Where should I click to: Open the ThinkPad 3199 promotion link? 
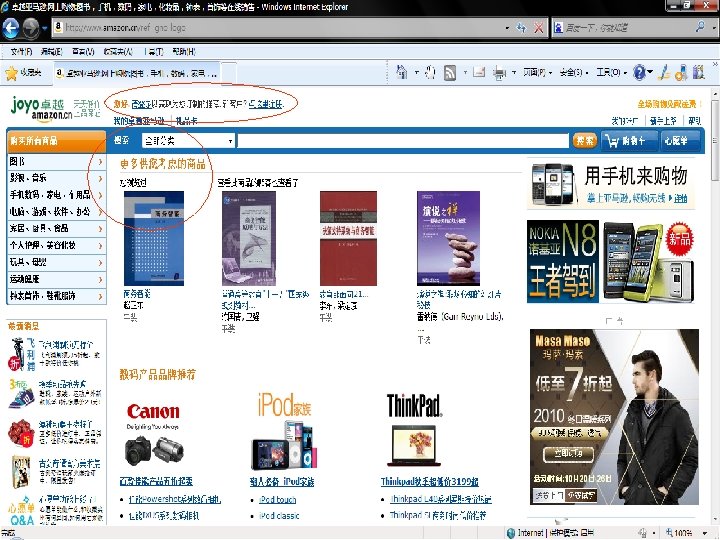tap(430, 481)
